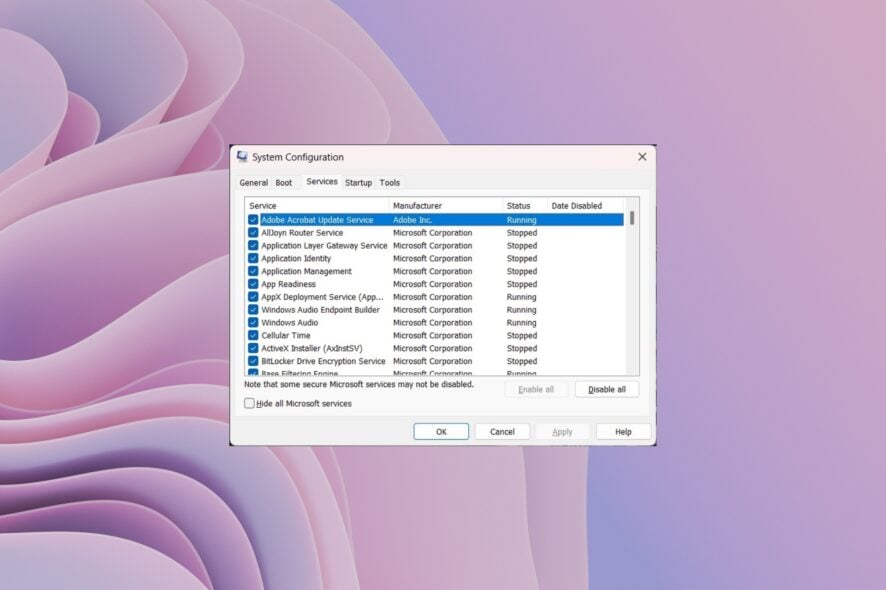
Task: Select Application Layer Gateway Service name
Action: click(x=324, y=245)
